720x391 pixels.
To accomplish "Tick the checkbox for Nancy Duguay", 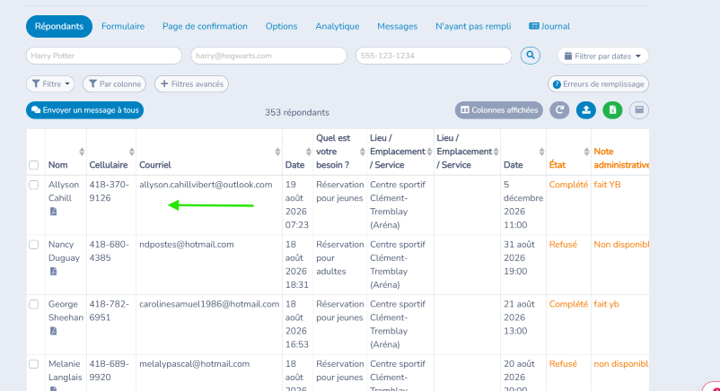I will [x=34, y=245].
